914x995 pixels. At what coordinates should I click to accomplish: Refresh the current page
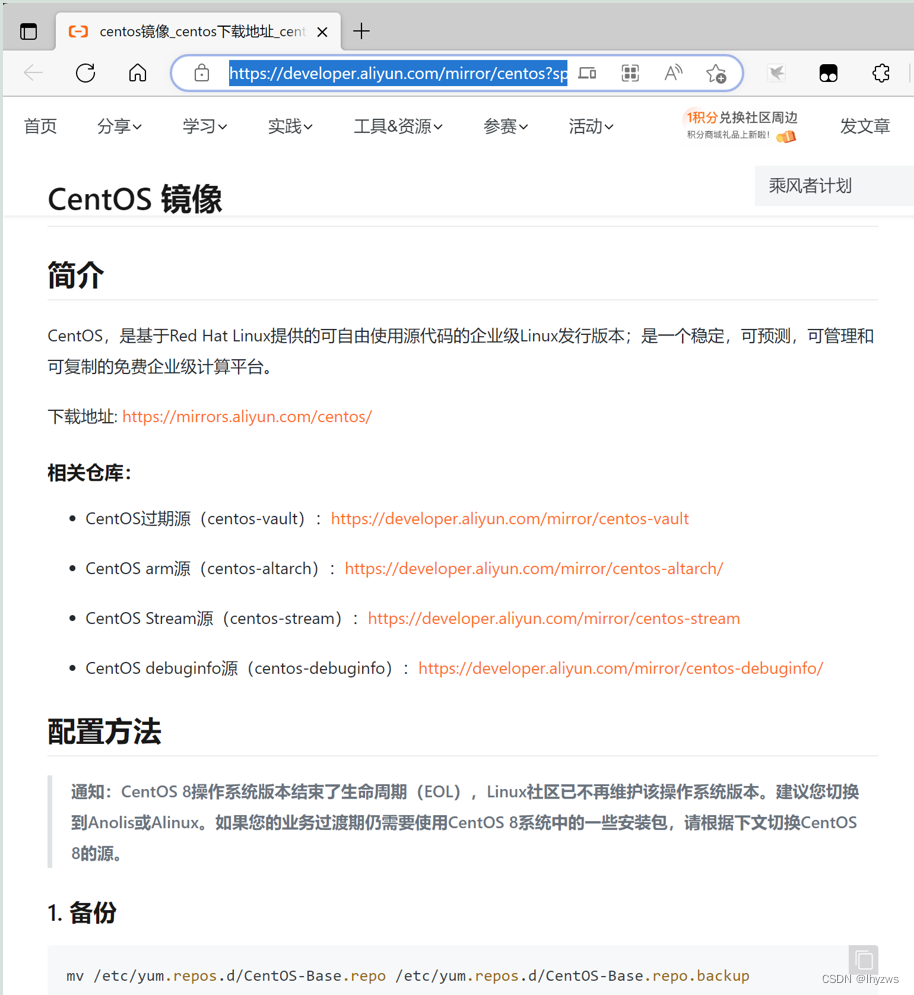click(85, 73)
